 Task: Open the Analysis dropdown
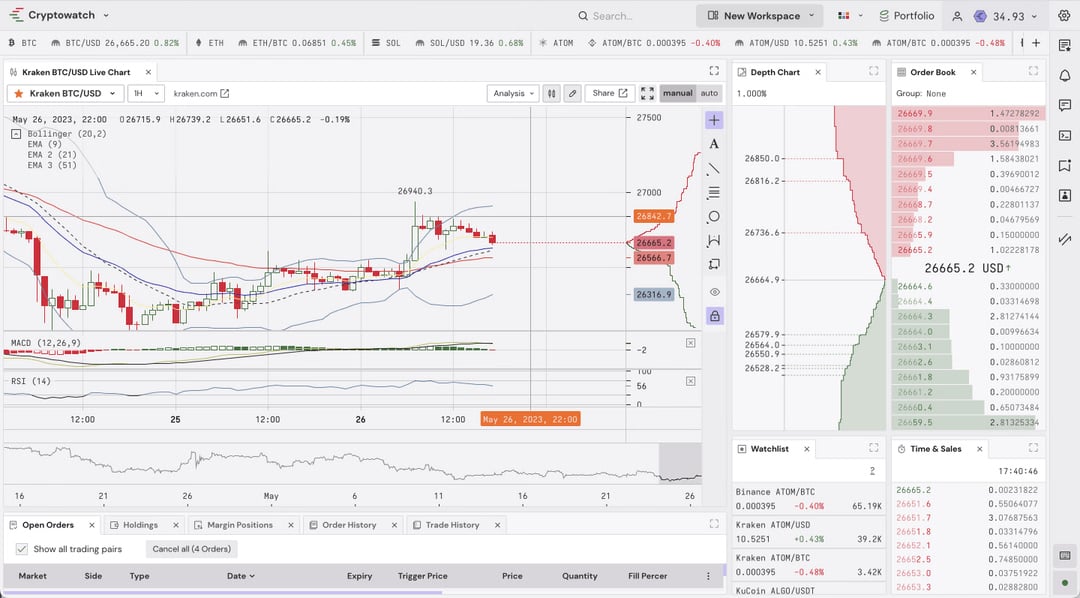click(x=513, y=94)
